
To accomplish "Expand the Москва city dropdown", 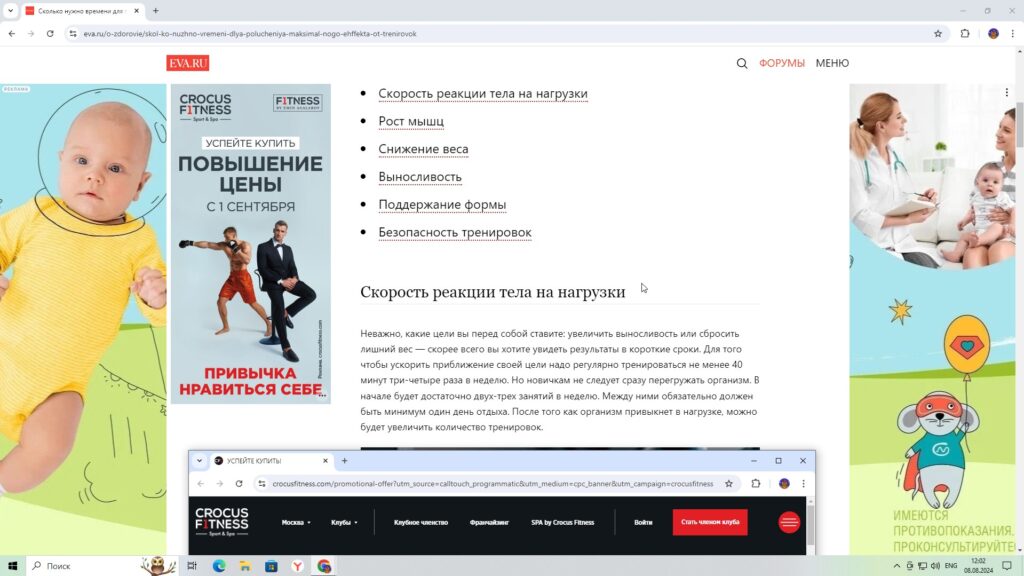I will [295, 522].
